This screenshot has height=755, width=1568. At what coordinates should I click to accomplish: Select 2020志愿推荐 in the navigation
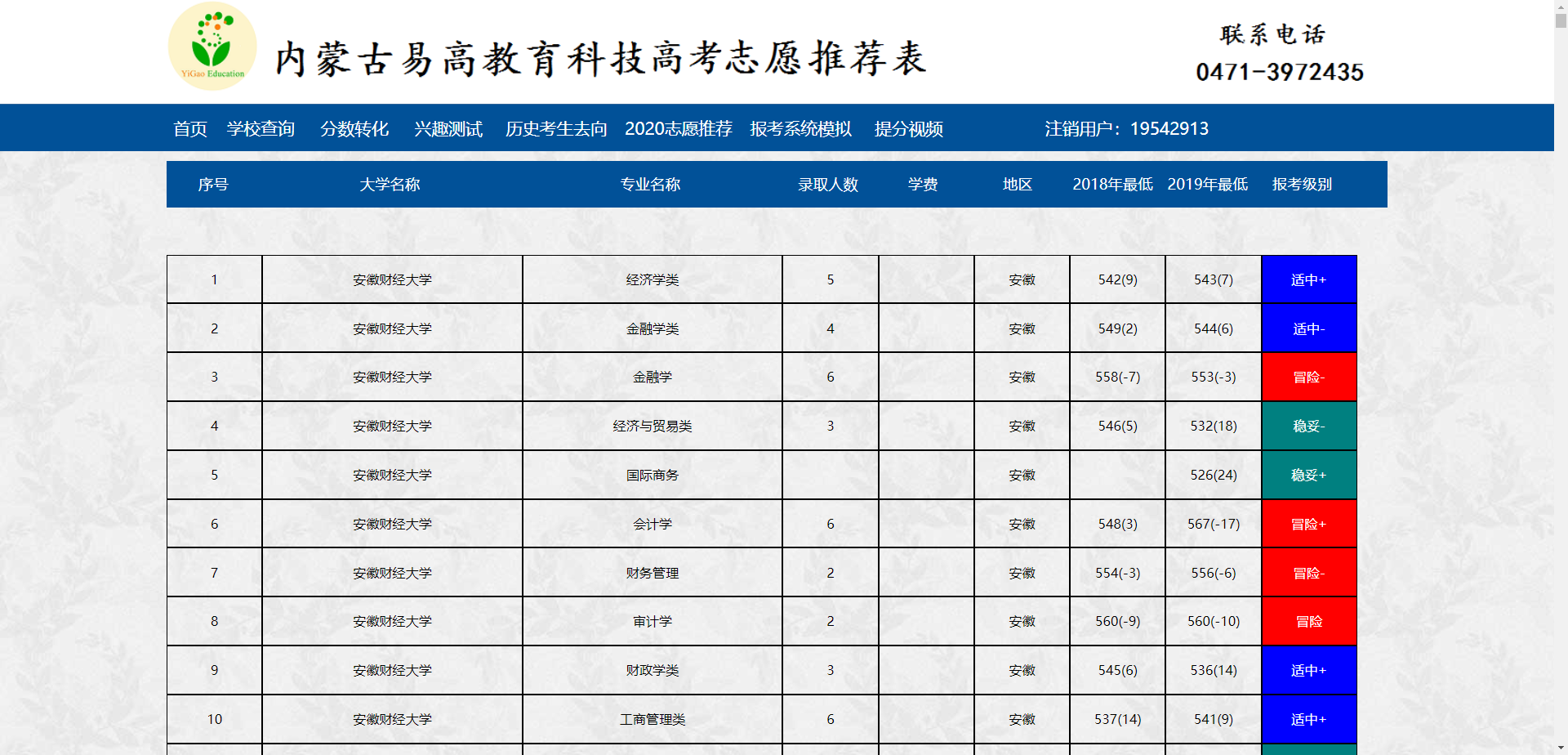tap(679, 129)
